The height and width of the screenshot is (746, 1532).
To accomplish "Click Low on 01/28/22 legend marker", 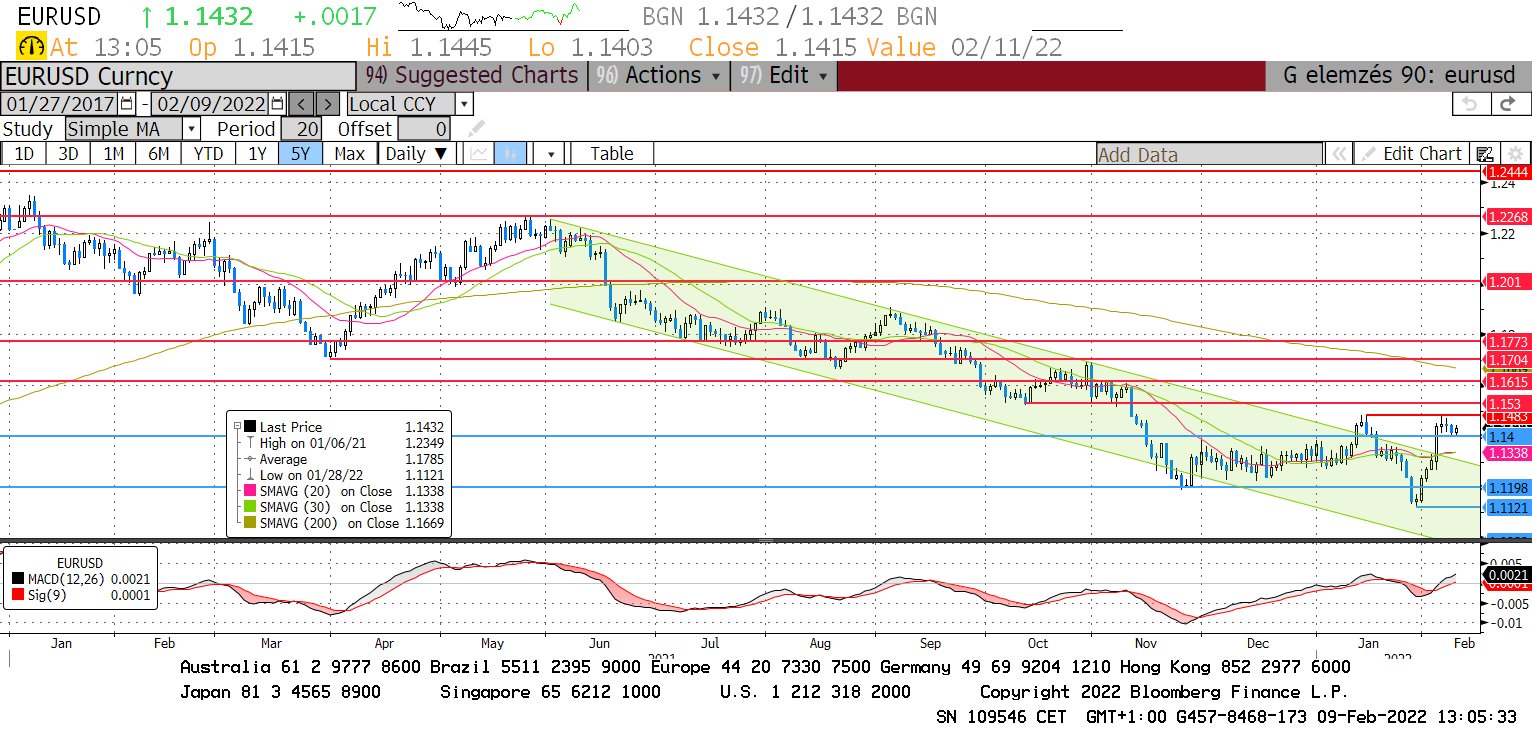I will tap(250, 475).
